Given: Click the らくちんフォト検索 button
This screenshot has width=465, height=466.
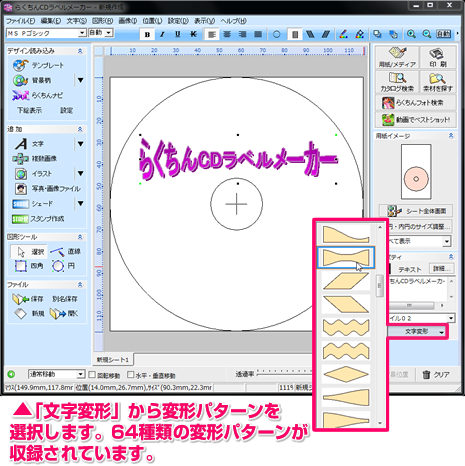Looking at the screenshot, I should point(415,103).
